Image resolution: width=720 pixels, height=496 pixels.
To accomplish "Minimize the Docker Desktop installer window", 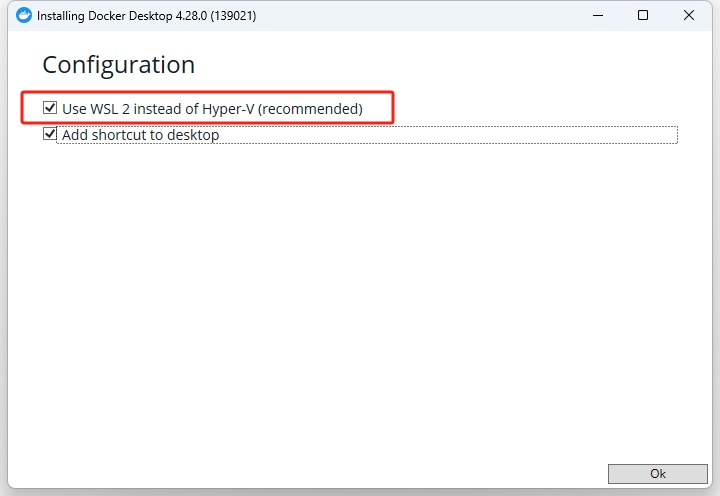I will (x=598, y=16).
